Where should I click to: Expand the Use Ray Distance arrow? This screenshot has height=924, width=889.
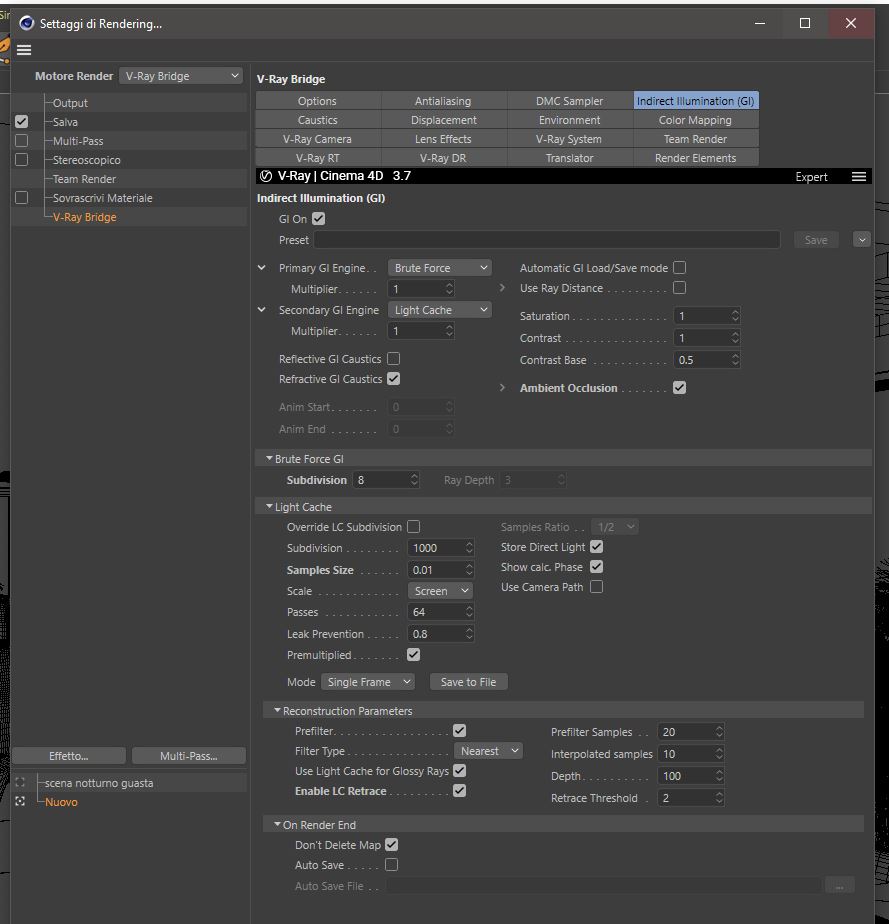pos(503,288)
